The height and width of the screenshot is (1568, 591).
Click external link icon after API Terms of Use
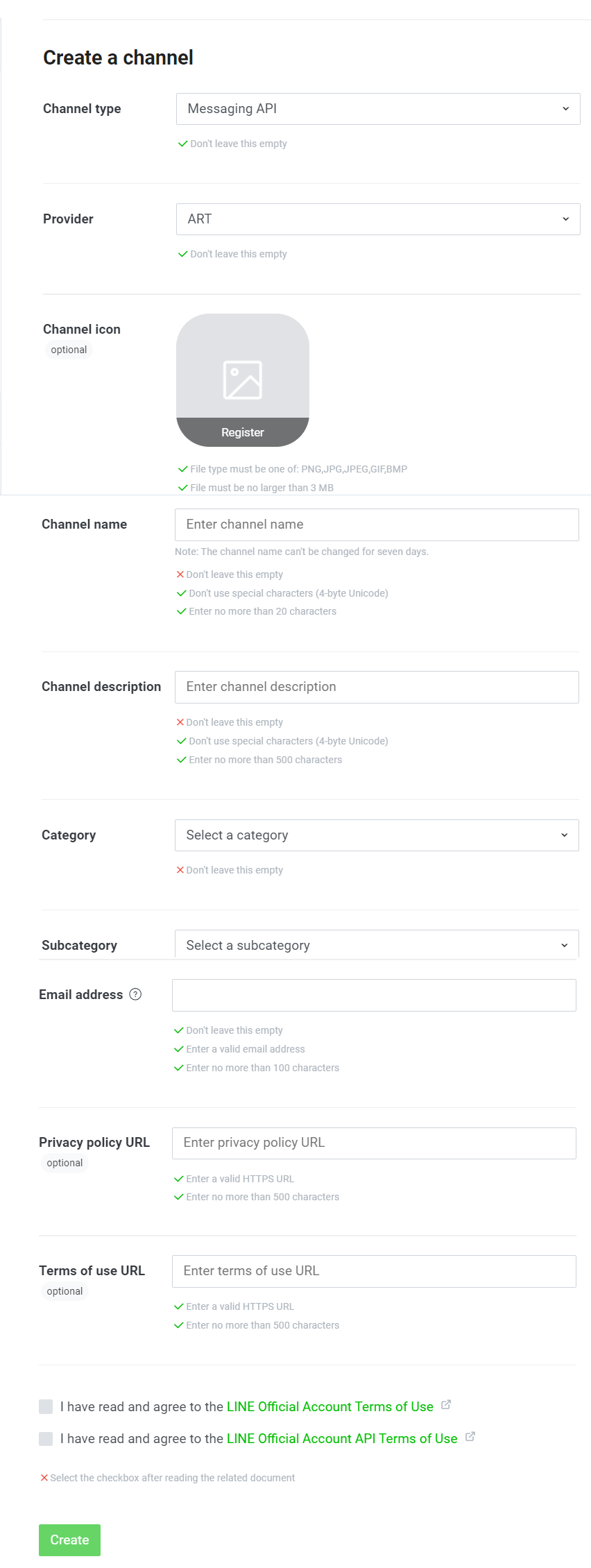click(x=470, y=1437)
